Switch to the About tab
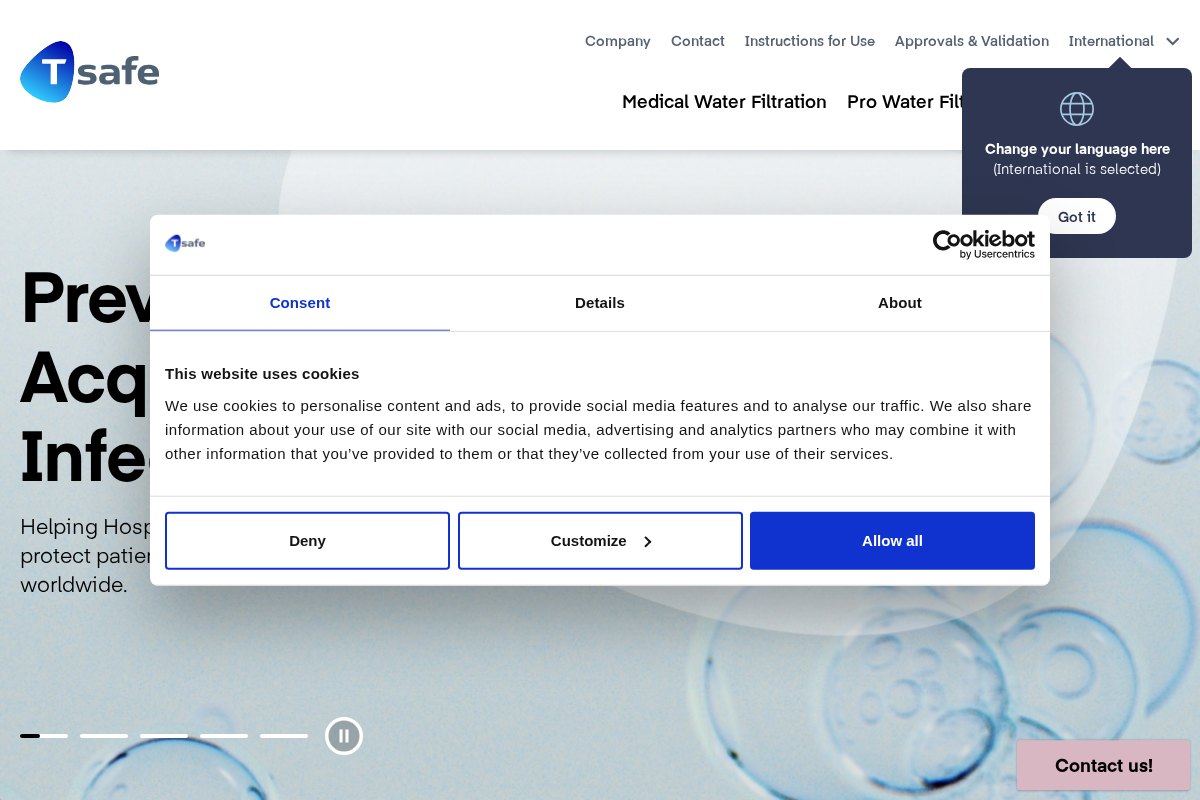Screen dimensions: 1200x800 899,303
